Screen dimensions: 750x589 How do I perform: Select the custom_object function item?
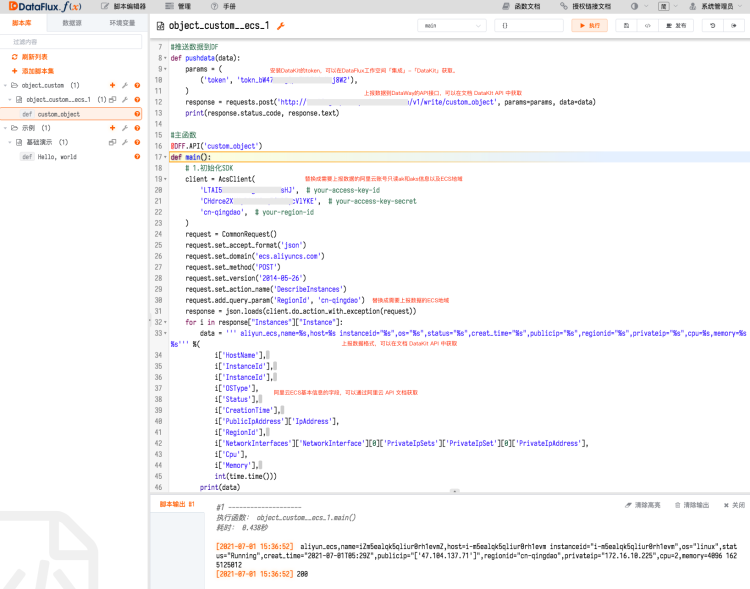71,114
